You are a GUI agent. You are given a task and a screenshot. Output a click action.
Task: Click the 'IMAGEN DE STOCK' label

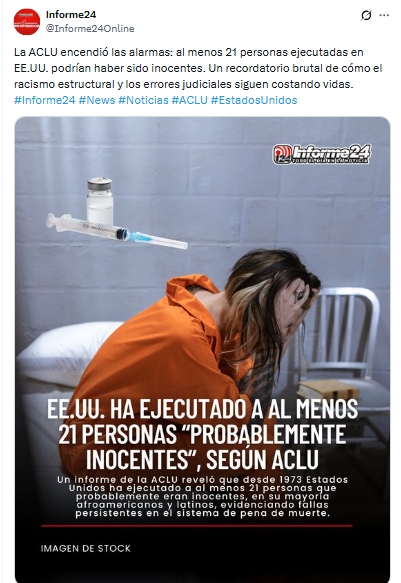[x=86, y=548]
